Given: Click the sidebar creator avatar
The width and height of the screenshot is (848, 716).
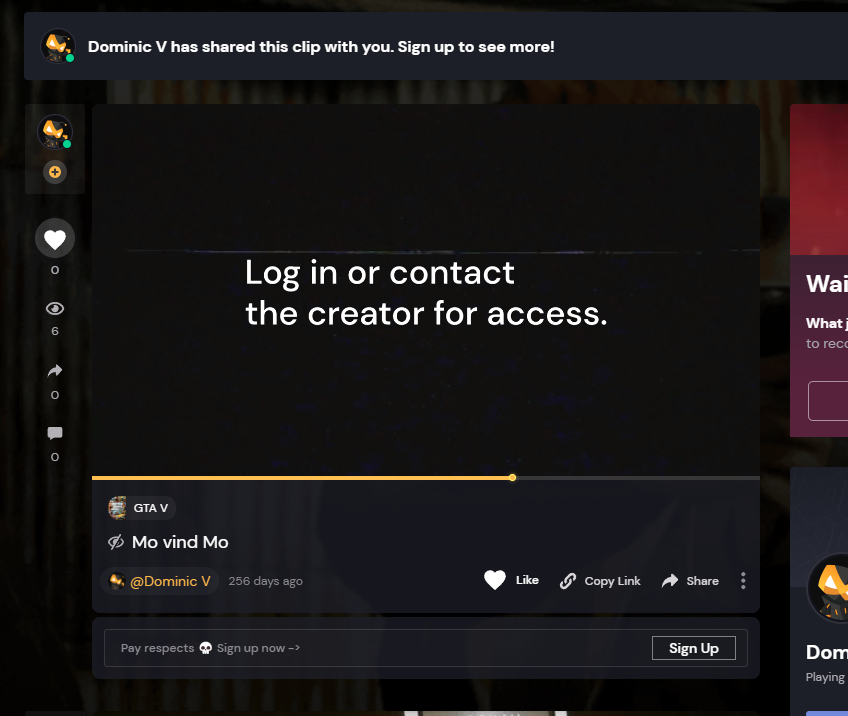Looking at the screenshot, I should 55,131.
